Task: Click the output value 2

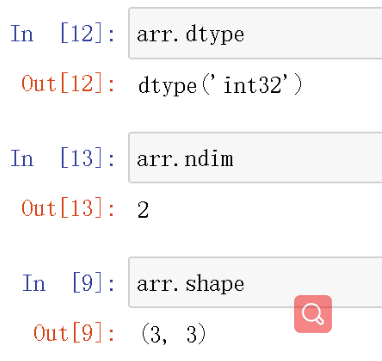Action: [143, 210]
